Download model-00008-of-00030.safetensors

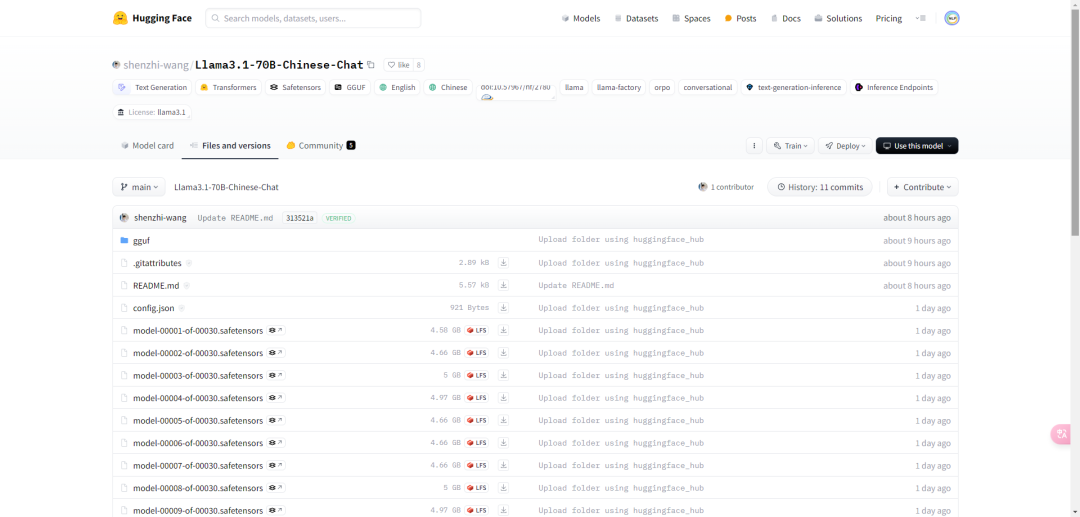click(503, 487)
